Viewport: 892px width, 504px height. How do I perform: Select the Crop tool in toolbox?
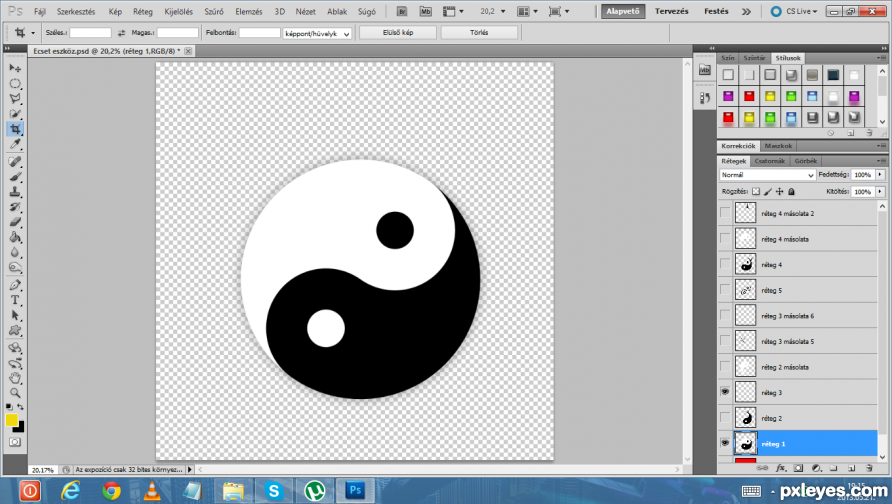(15, 129)
